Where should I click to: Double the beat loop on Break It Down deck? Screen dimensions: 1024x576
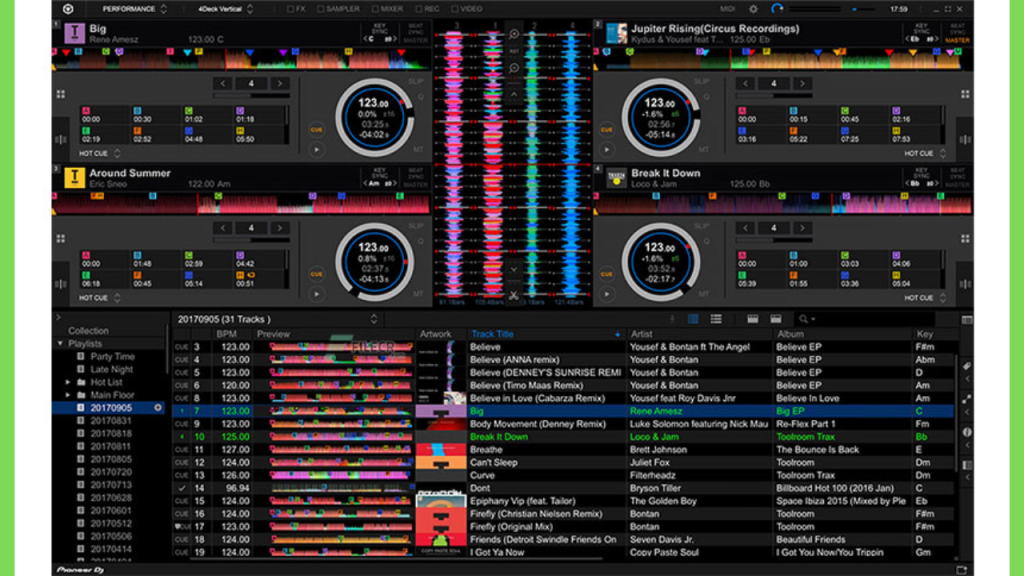click(x=802, y=228)
